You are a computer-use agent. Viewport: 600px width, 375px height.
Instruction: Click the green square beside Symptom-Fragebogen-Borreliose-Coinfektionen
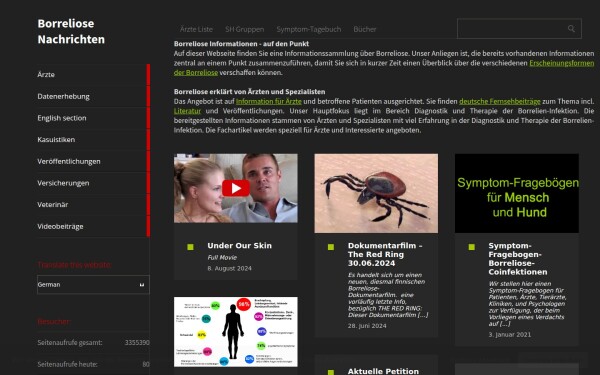point(471,247)
